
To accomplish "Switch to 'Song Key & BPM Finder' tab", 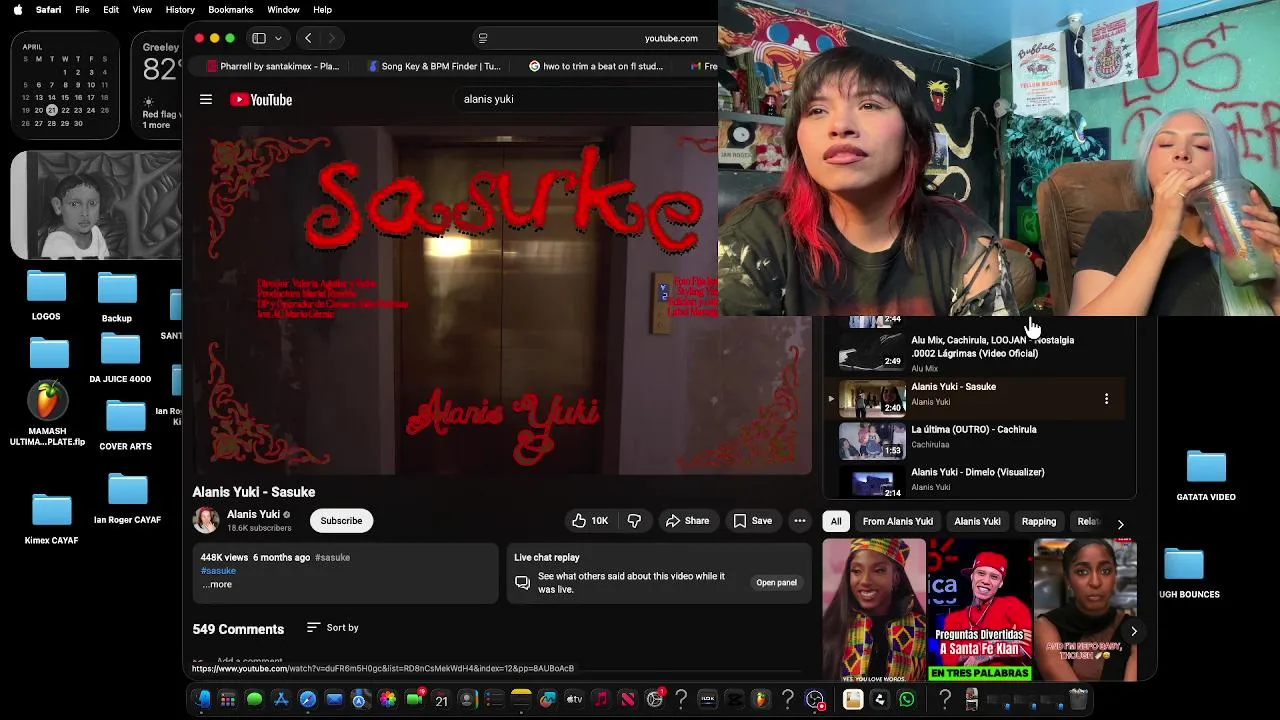I will pyautogui.click(x=434, y=66).
